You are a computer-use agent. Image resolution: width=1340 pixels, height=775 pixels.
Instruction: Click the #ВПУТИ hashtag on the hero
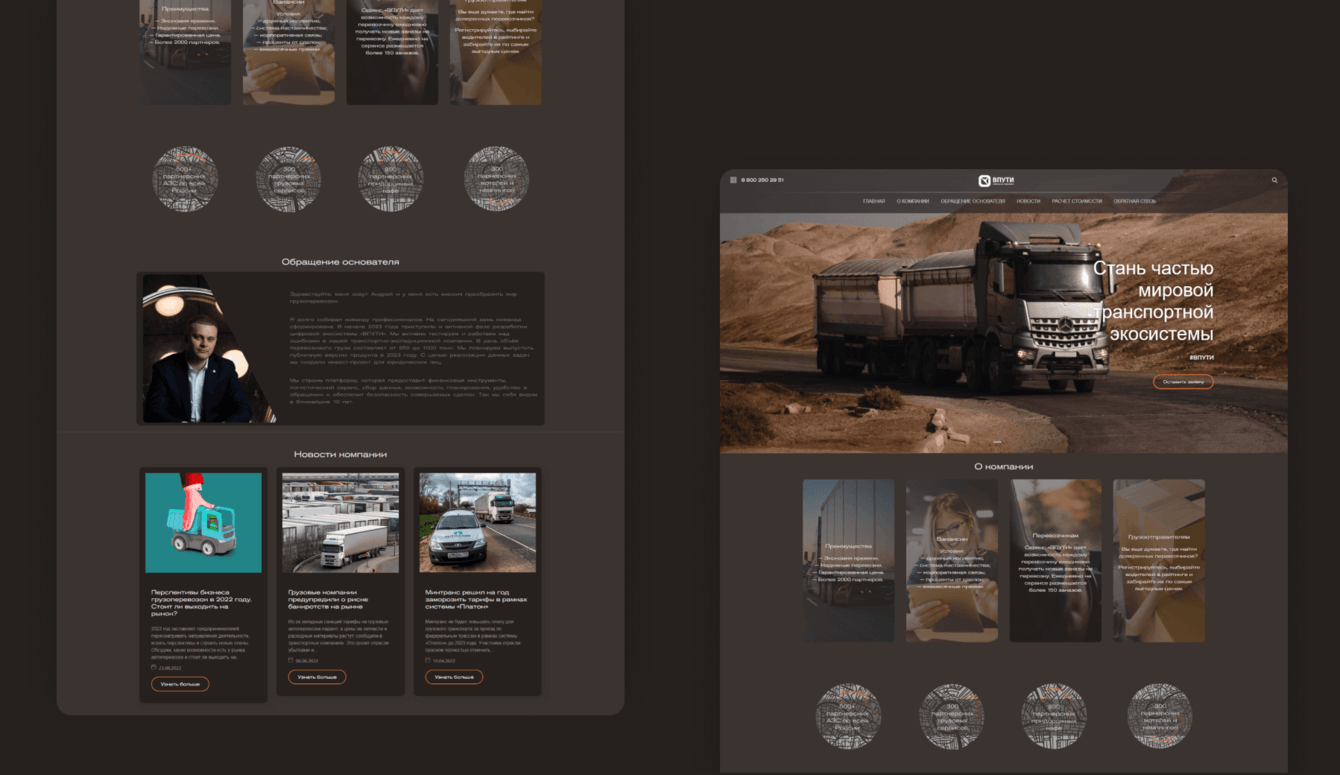pos(1201,357)
